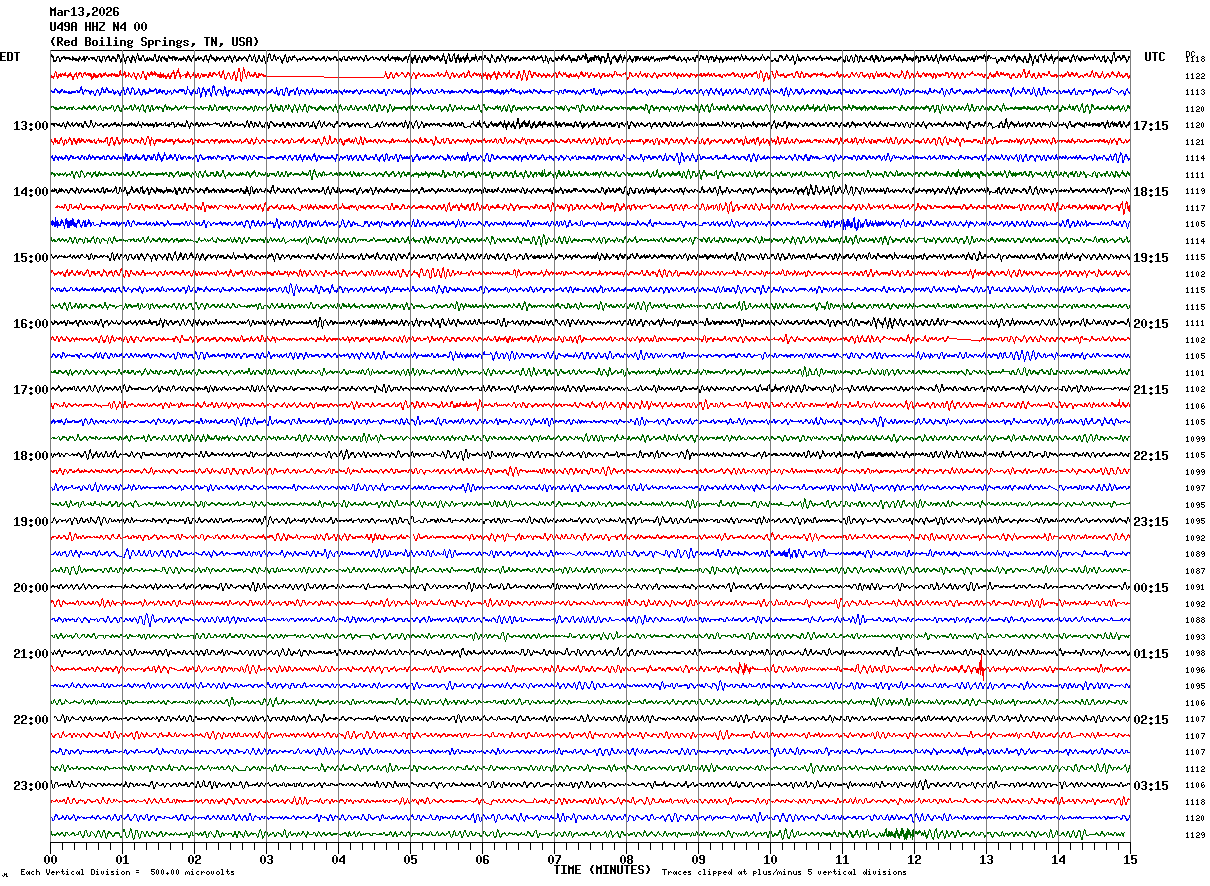Click the value 1129 in the right column
Viewport: 1210px width, 886px height.
coord(1195,835)
